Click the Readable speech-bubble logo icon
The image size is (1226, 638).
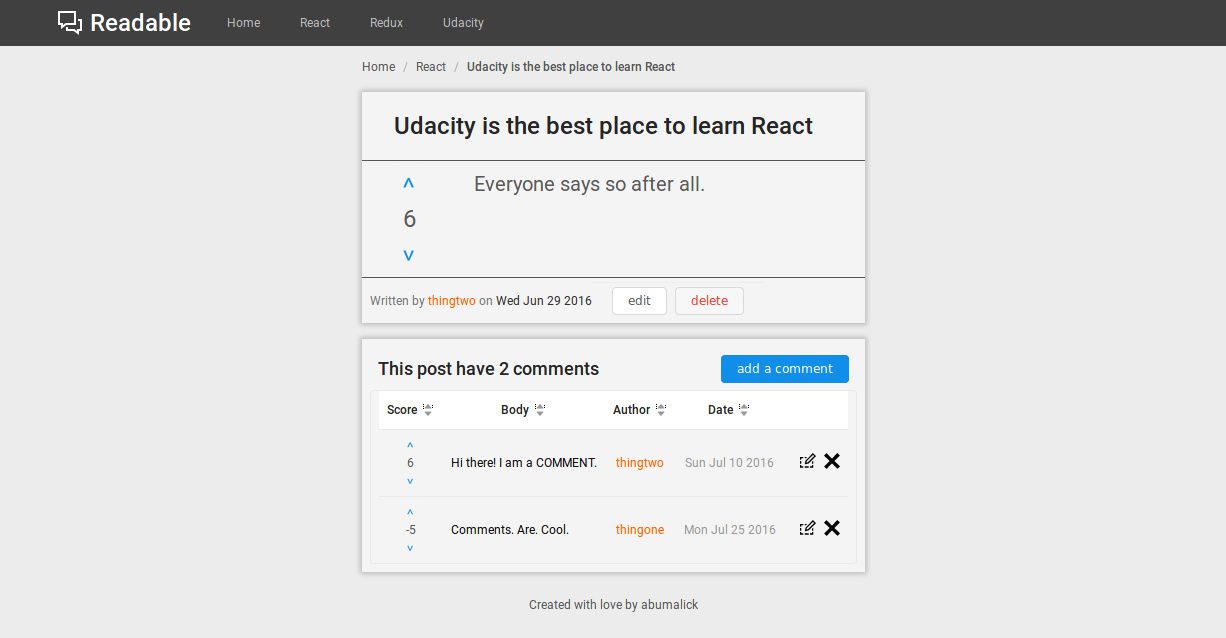point(70,22)
